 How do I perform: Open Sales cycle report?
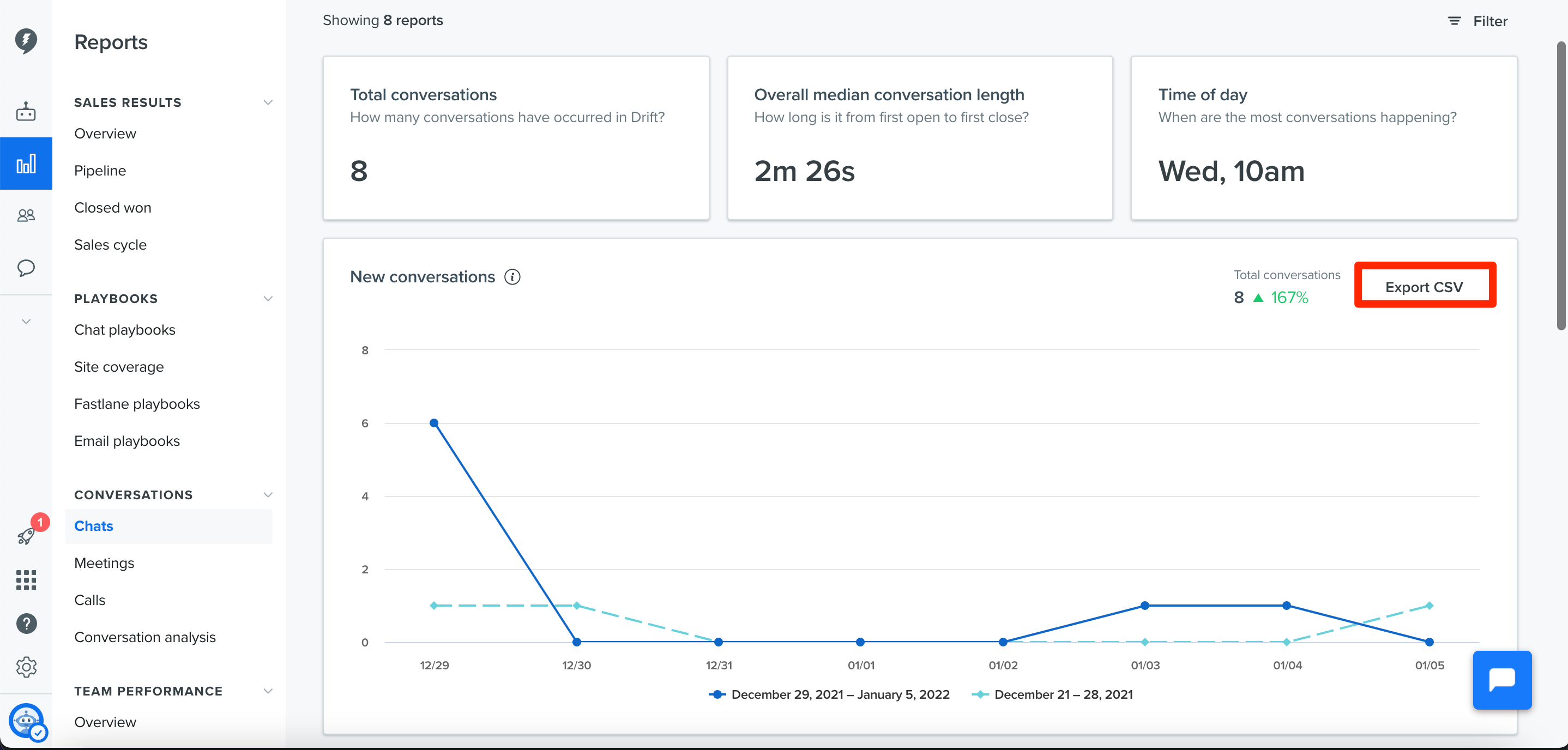(110, 245)
